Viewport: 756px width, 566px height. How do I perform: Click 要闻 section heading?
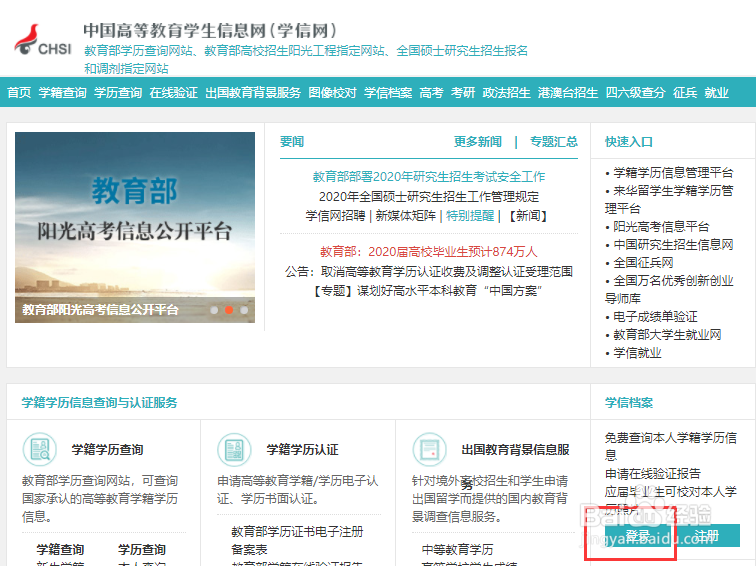(x=292, y=142)
